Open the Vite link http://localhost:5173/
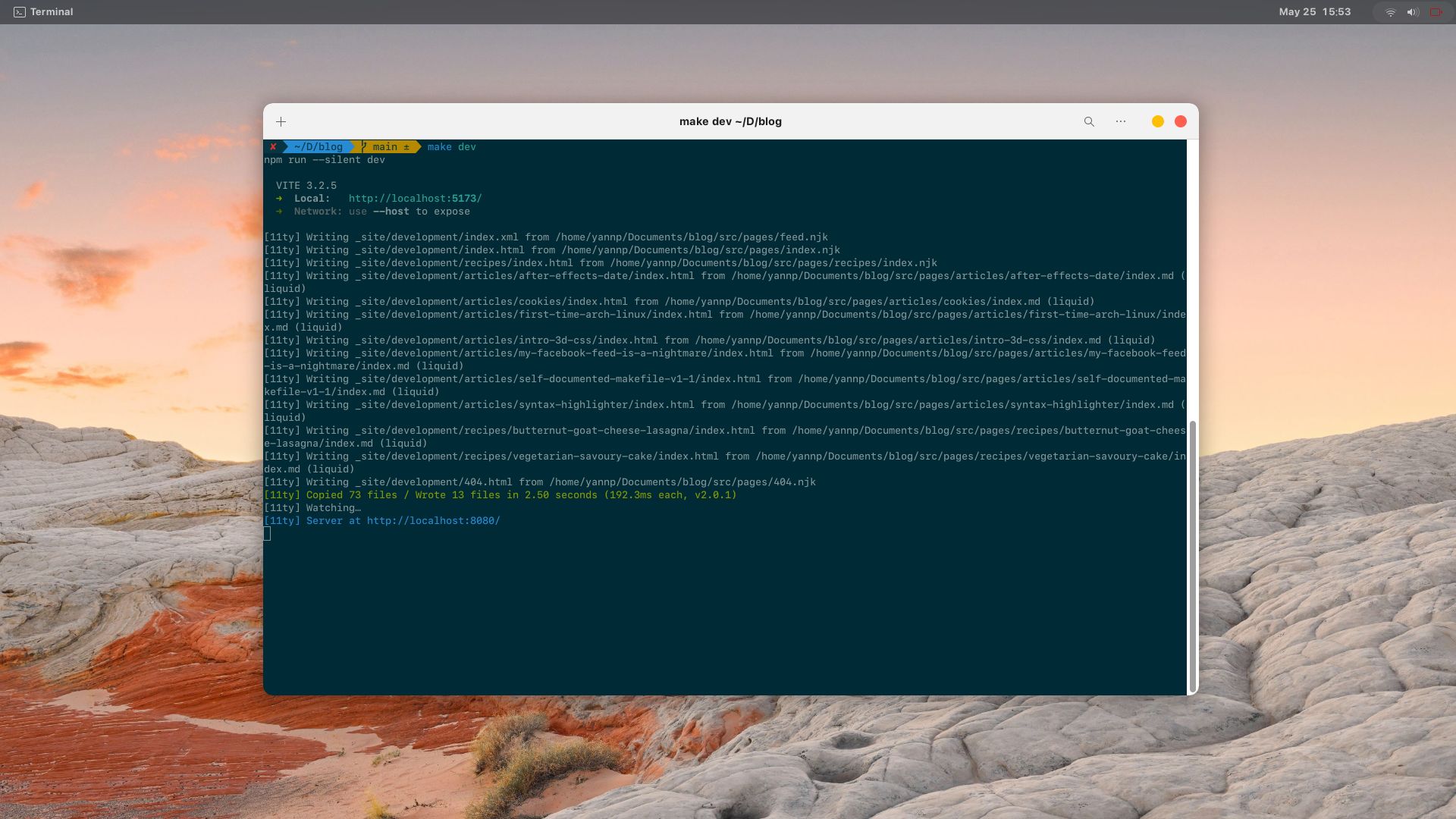The width and height of the screenshot is (1456, 819). 414,198
